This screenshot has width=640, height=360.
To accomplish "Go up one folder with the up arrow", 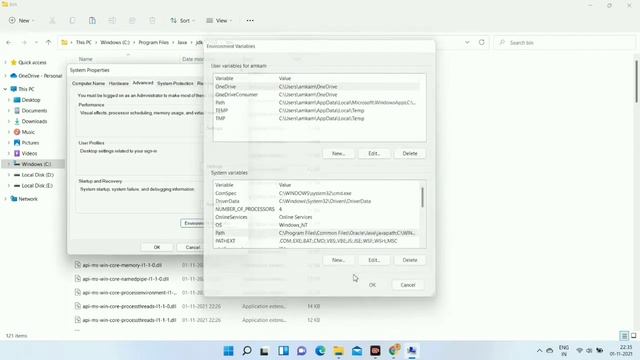I will 49,42.
